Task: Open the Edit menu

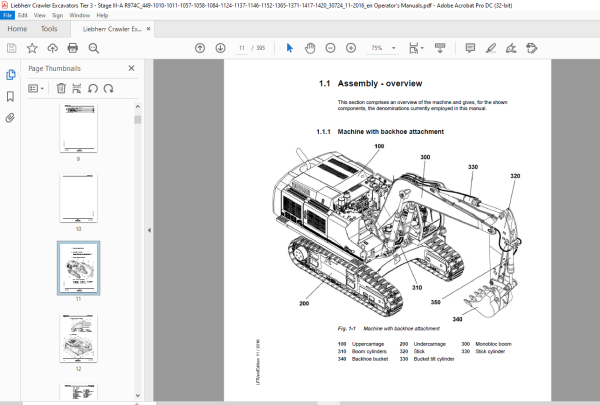Action: 23,15
